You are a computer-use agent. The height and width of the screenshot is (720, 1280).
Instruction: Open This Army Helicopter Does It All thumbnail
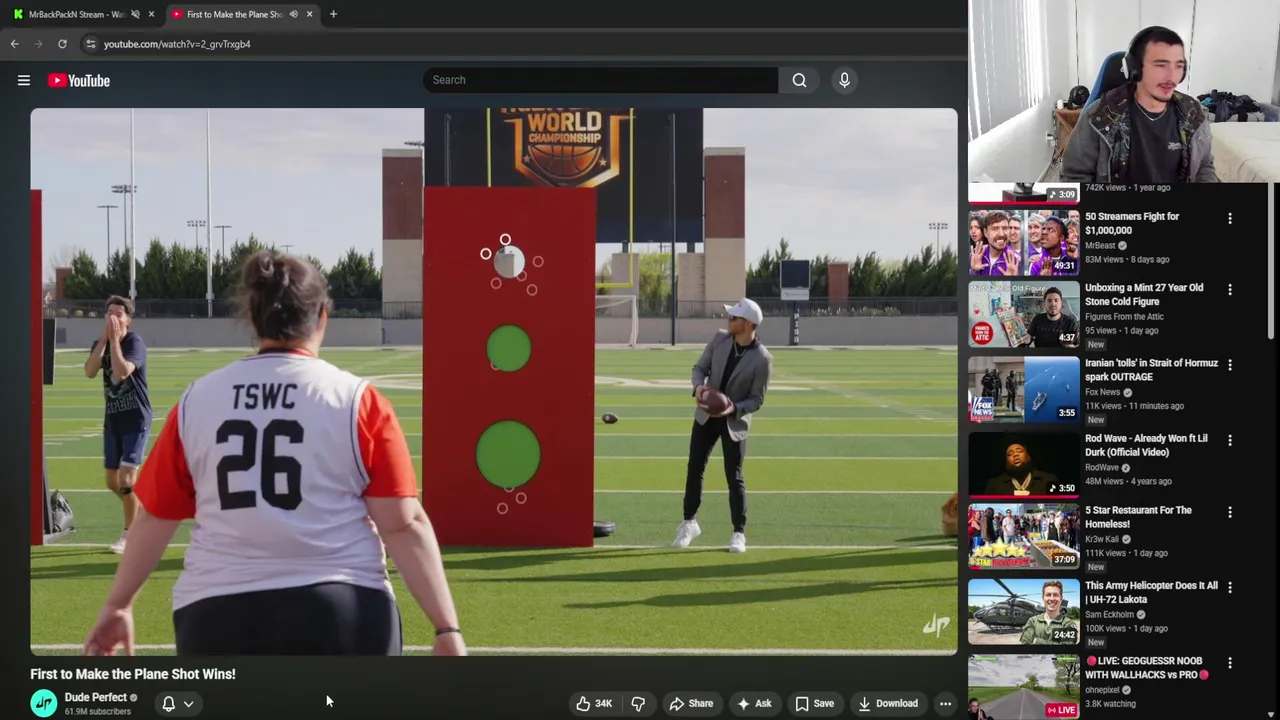(x=1023, y=612)
